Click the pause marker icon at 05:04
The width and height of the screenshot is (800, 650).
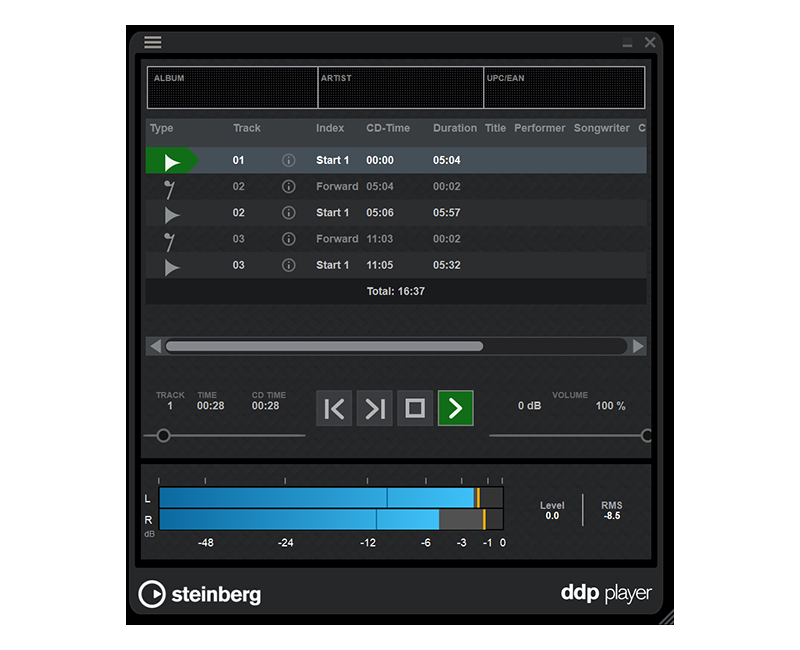click(170, 187)
